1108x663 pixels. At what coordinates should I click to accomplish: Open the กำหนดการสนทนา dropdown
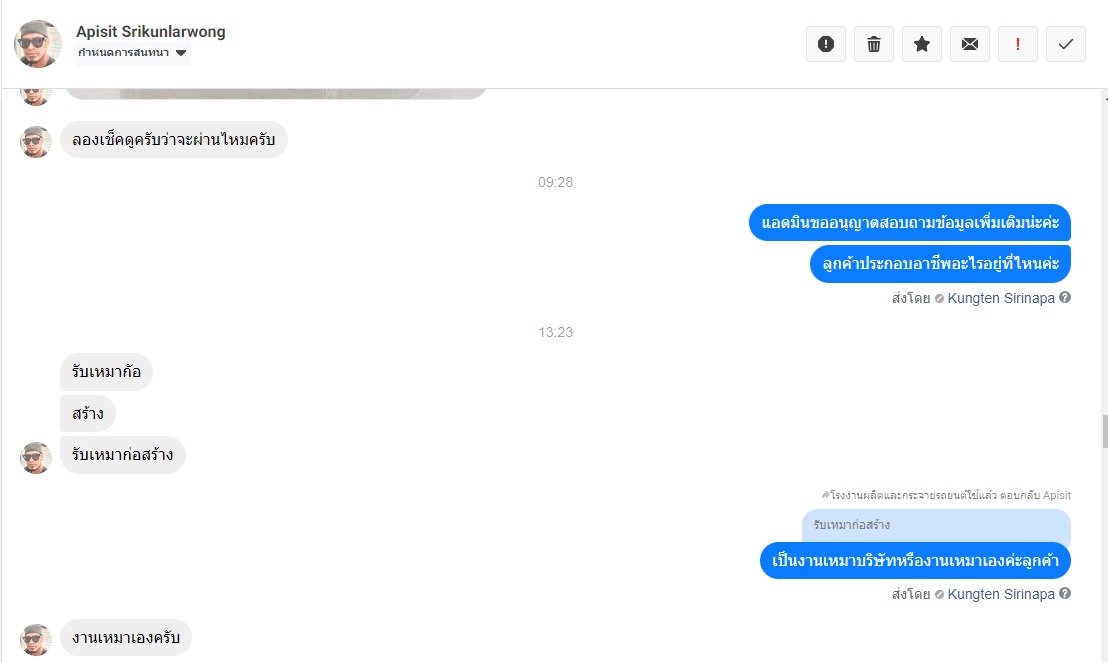tap(133, 53)
